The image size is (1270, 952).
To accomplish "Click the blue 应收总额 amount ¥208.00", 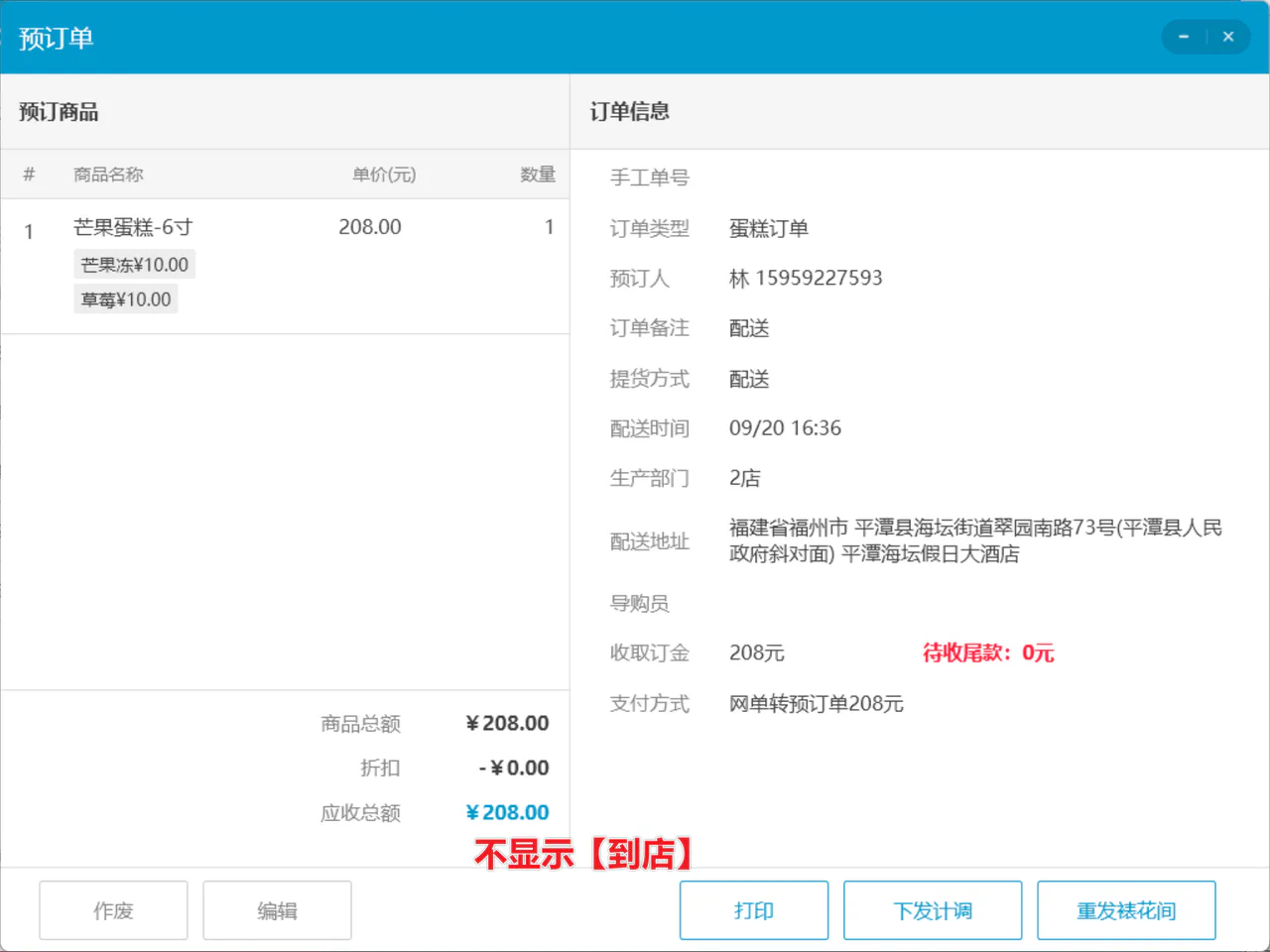I will pos(507,812).
